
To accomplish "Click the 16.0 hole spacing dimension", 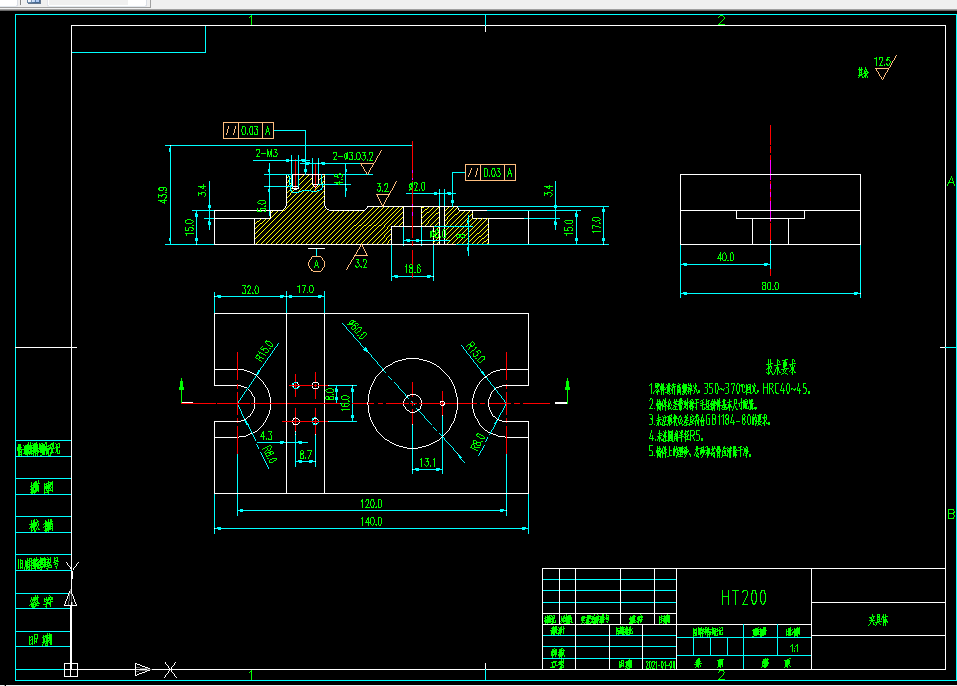I will click(x=345, y=403).
